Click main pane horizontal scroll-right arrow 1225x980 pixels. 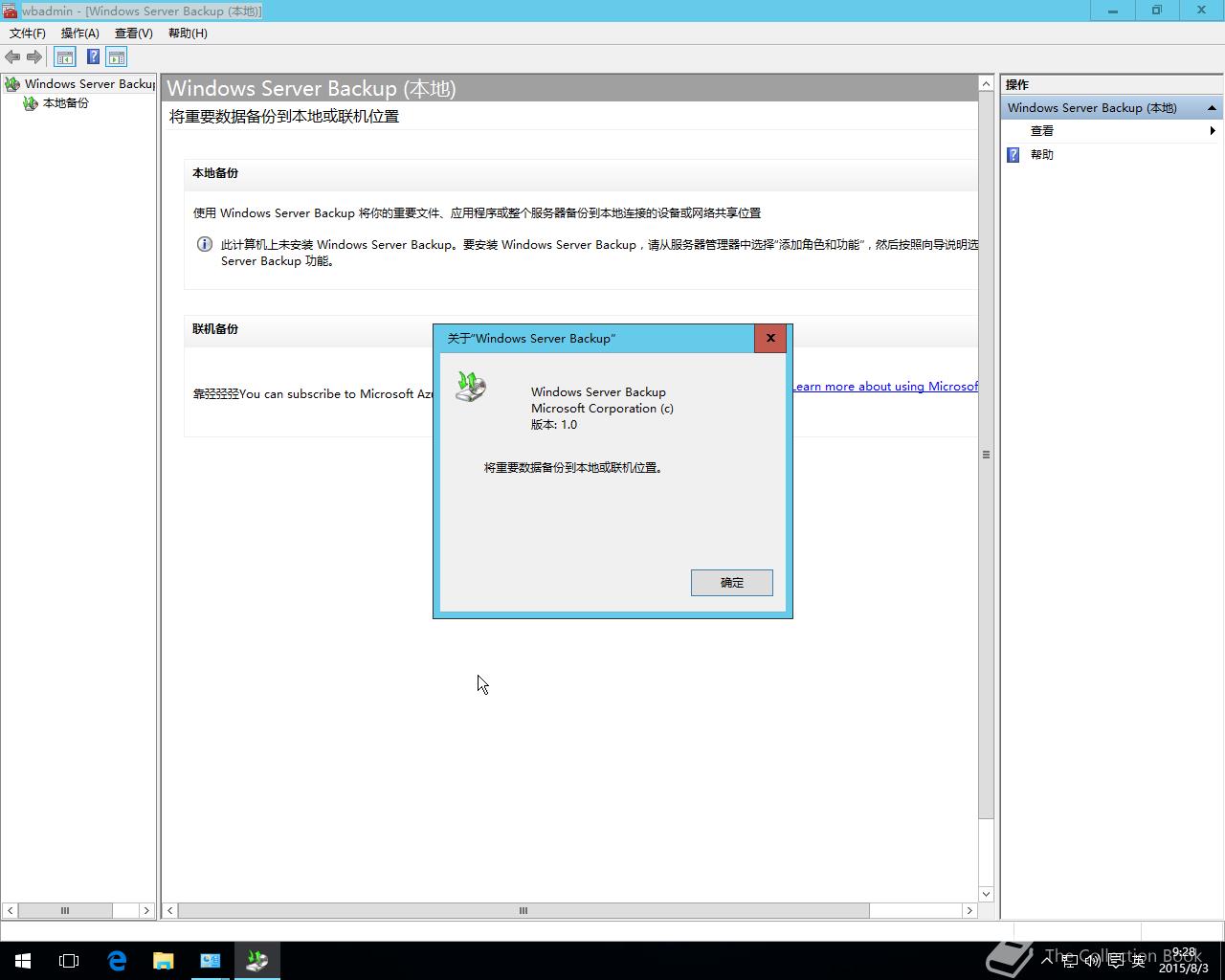969,911
